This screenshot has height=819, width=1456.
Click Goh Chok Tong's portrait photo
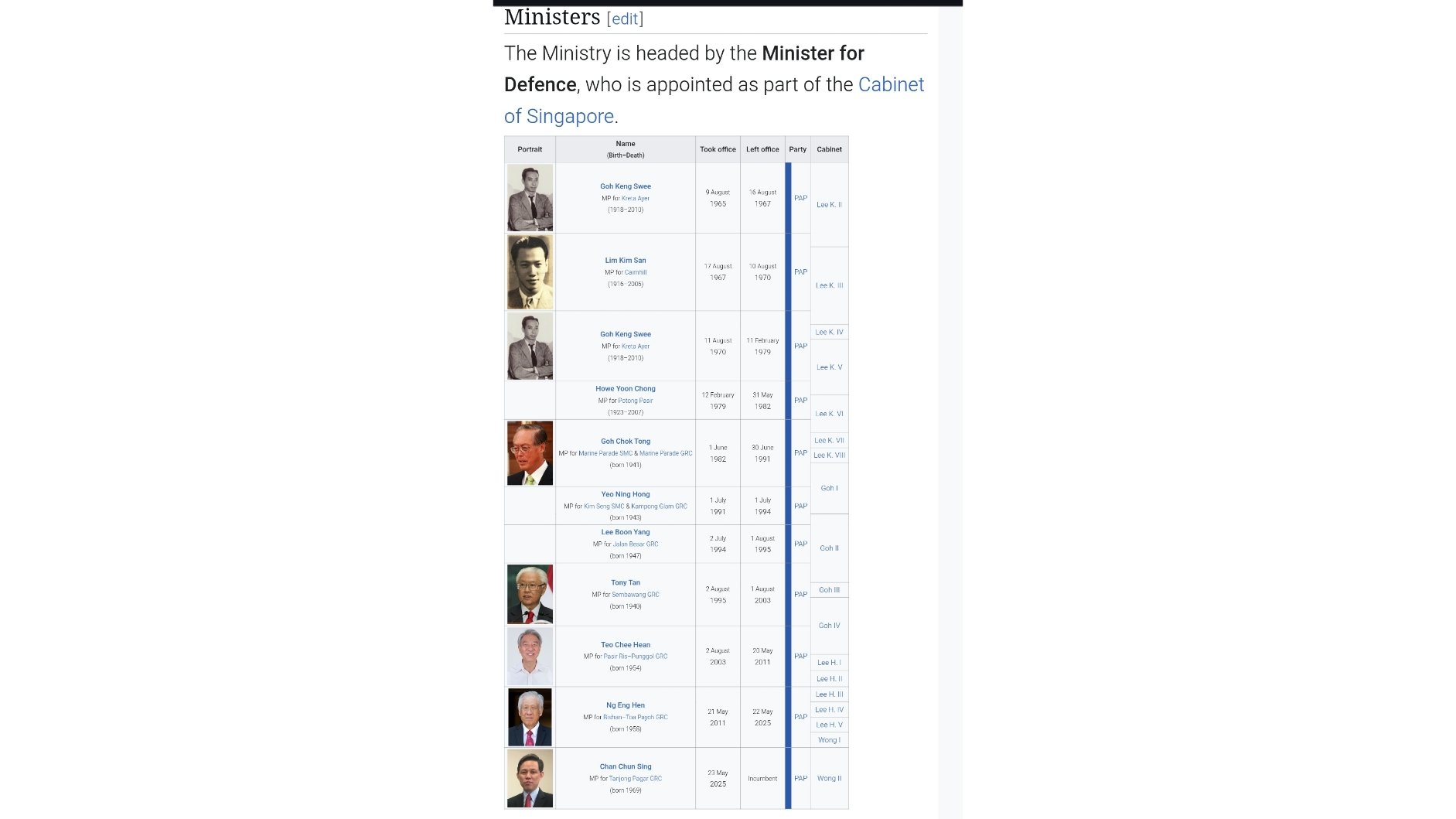tap(530, 453)
